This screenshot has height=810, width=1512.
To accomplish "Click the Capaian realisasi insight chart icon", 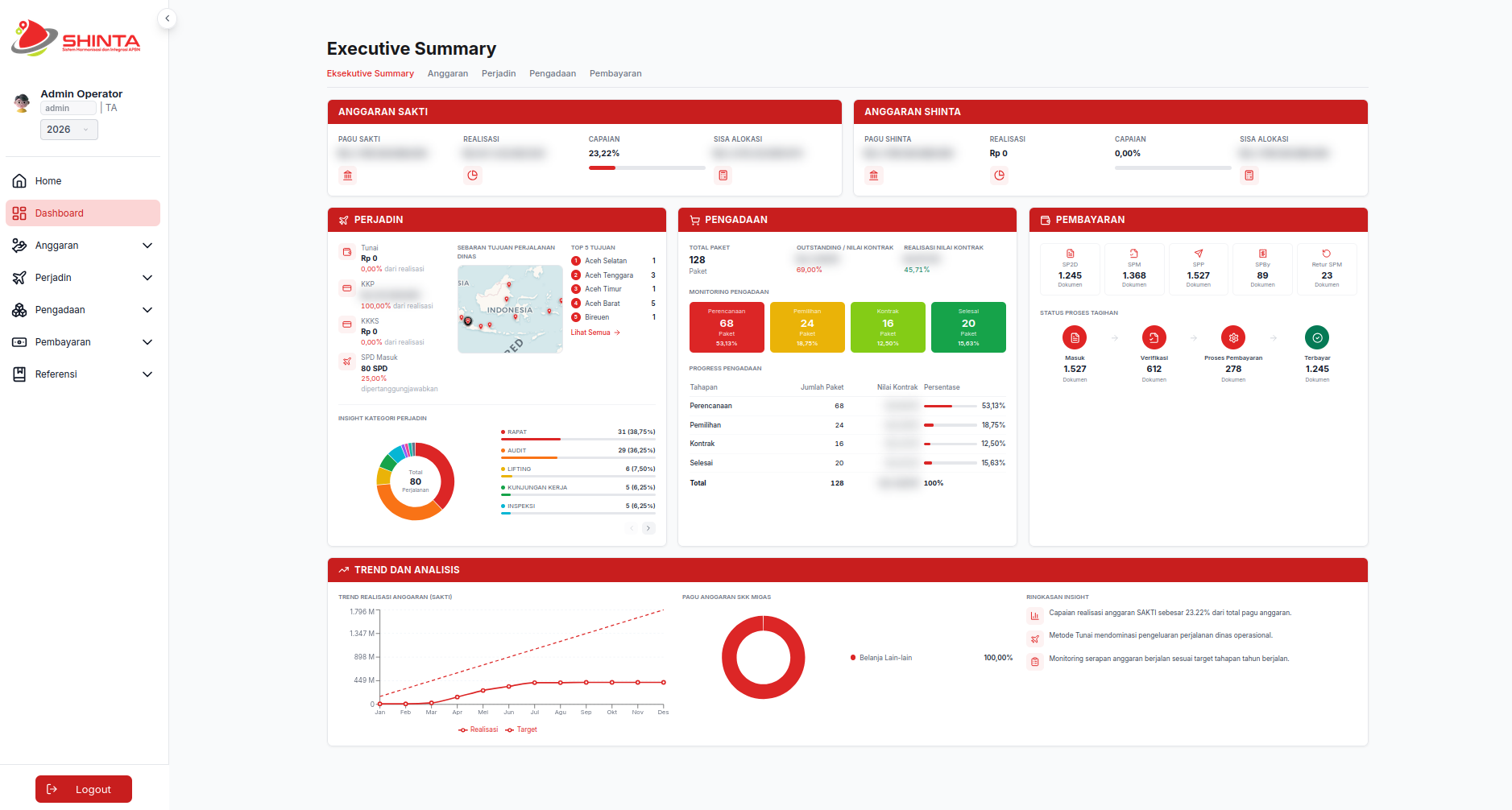I will point(1035,616).
